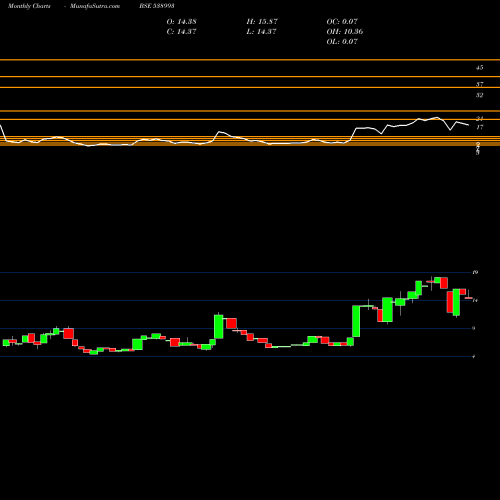The image size is (500, 500).
Task: Click the 'BSE 538993' ticker text
Action: click(157, 6)
